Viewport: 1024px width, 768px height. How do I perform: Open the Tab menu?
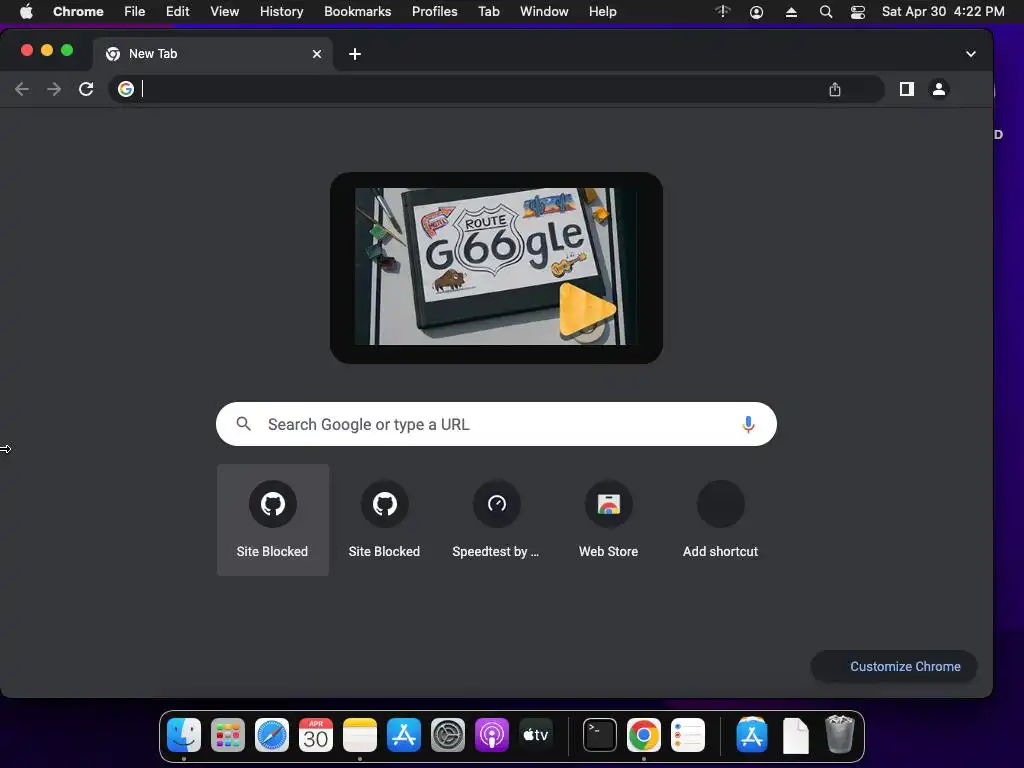coord(488,12)
